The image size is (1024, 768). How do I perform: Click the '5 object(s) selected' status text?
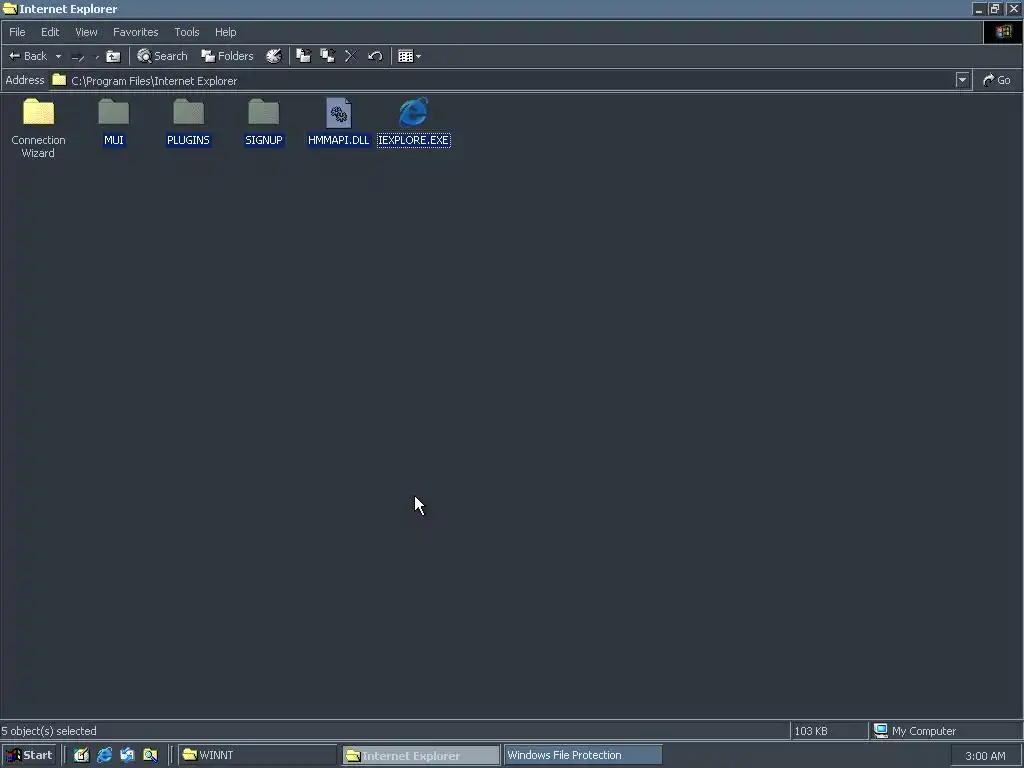click(x=49, y=731)
